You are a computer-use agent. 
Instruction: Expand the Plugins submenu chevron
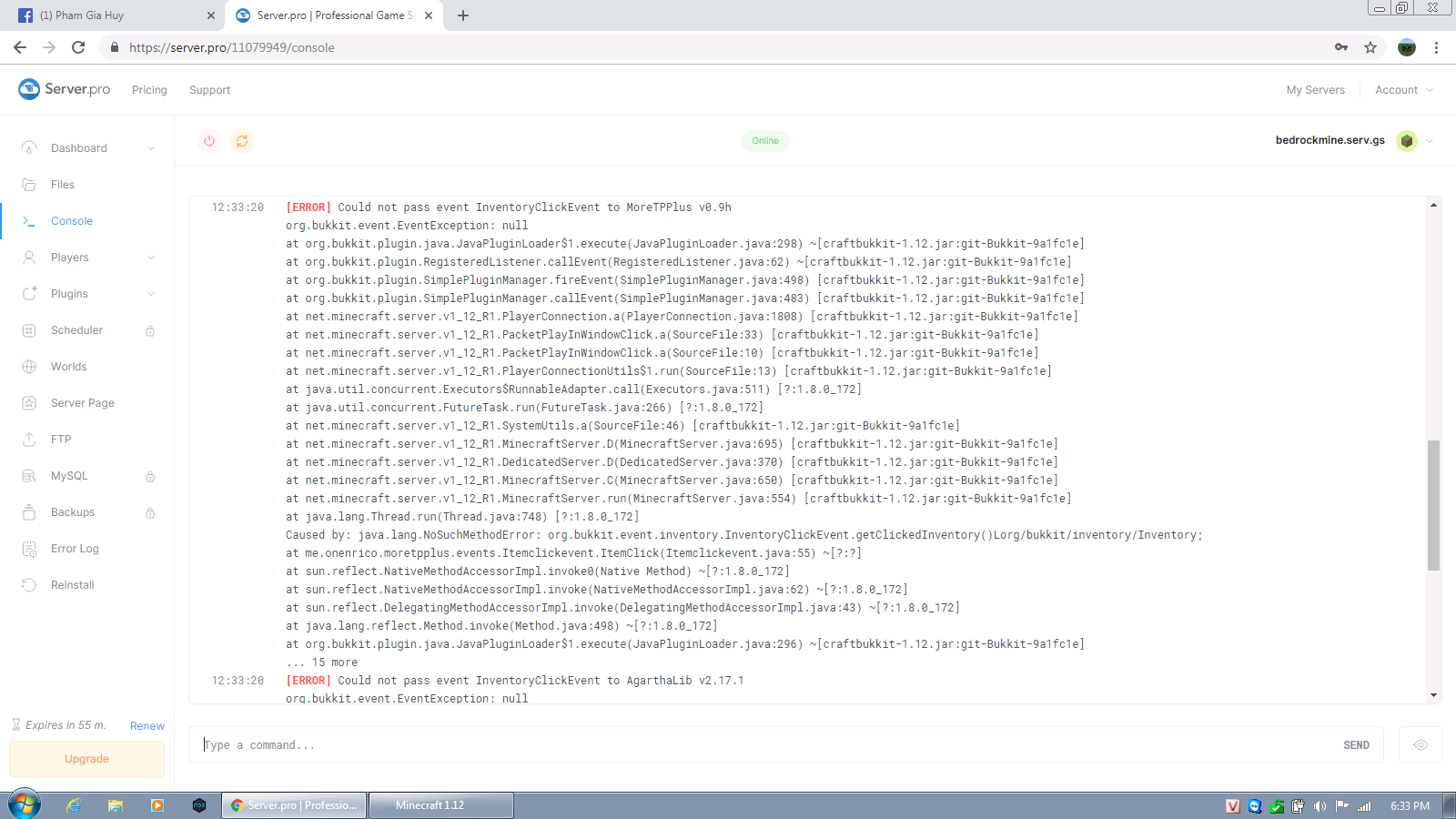click(151, 294)
